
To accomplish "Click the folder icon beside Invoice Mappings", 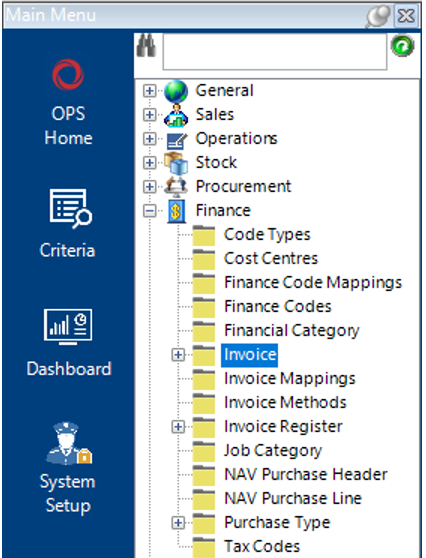I will coord(204,379).
